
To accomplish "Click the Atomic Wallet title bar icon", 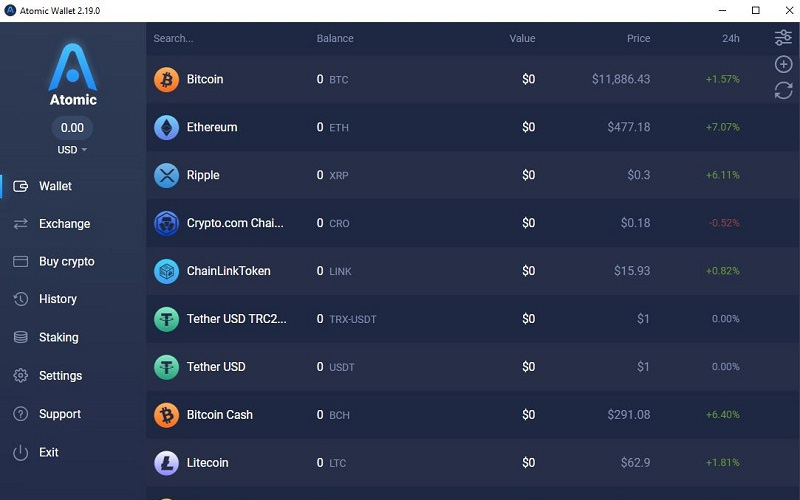I will tap(10, 10).
